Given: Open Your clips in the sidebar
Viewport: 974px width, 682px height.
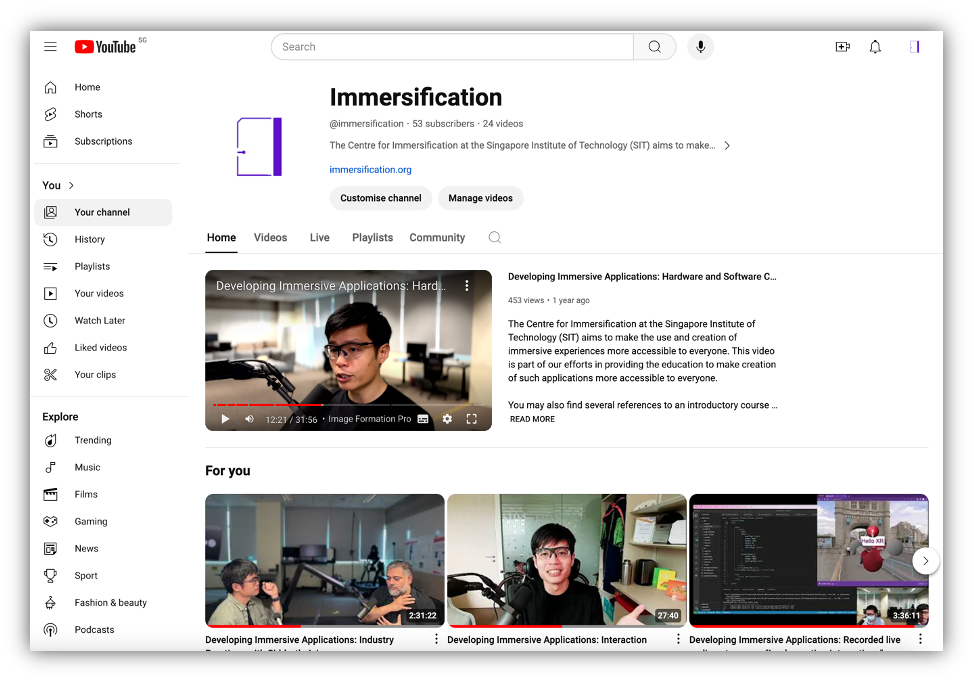Looking at the screenshot, I should [103, 375].
